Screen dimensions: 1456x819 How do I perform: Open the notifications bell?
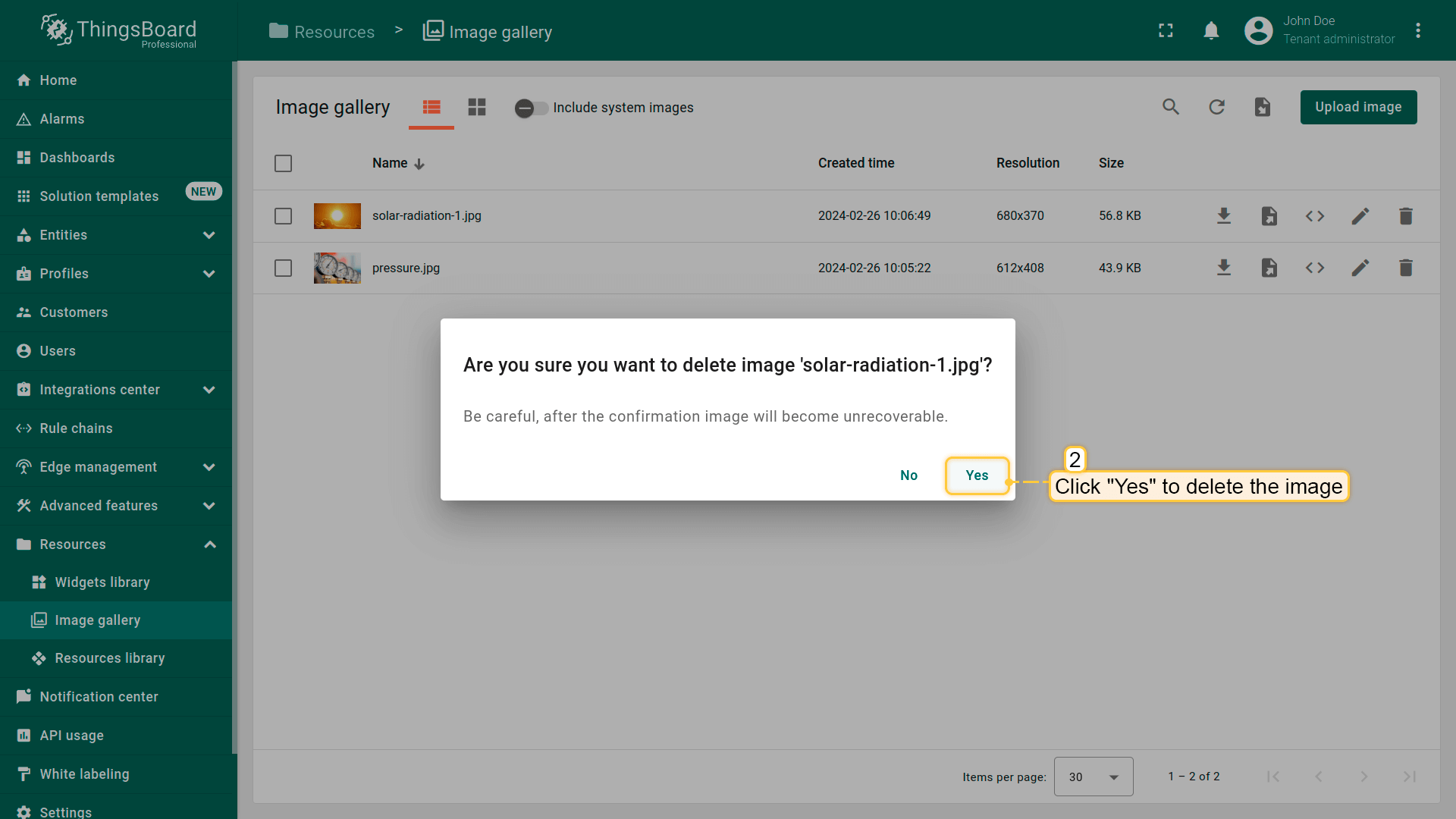[1211, 31]
